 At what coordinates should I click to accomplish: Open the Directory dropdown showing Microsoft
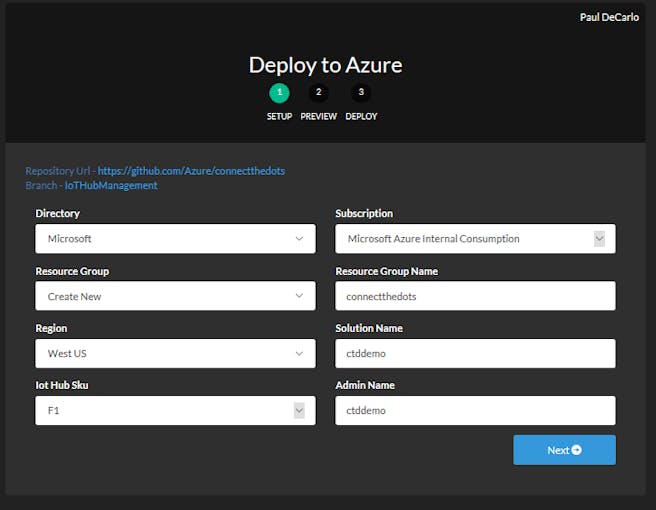click(175, 238)
